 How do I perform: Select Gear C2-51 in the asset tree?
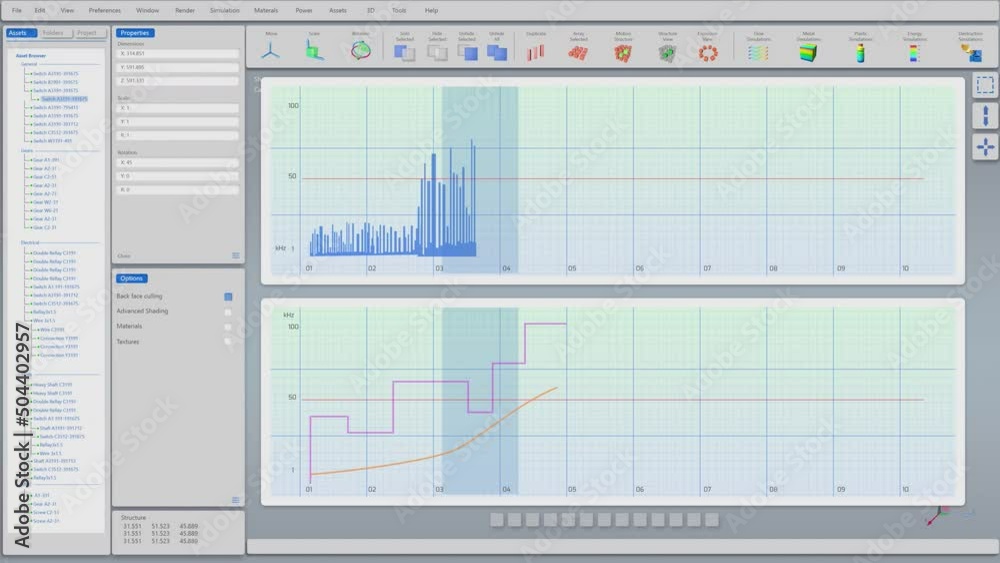tap(45, 177)
